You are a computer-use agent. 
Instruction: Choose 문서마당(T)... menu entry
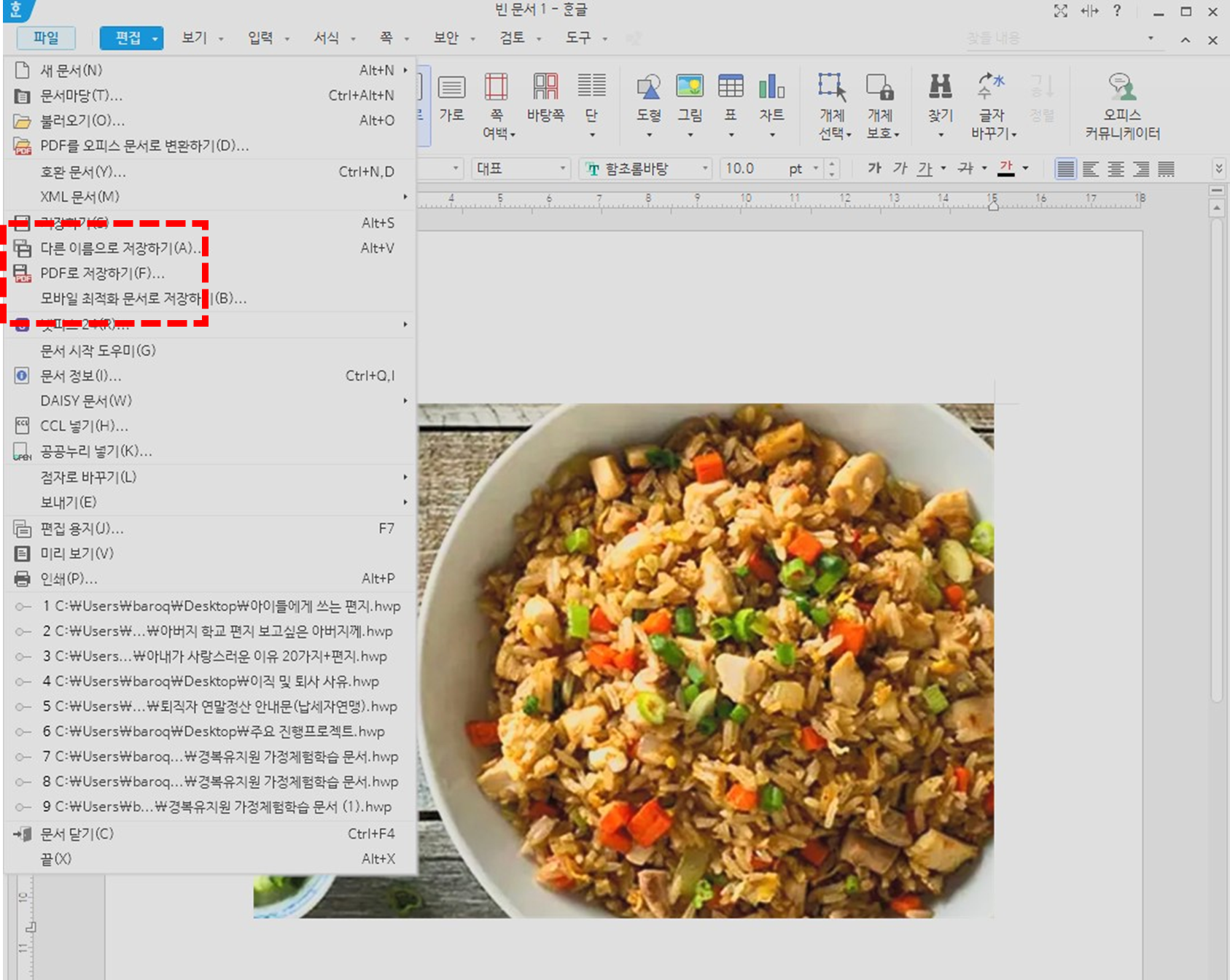(211, 96)
